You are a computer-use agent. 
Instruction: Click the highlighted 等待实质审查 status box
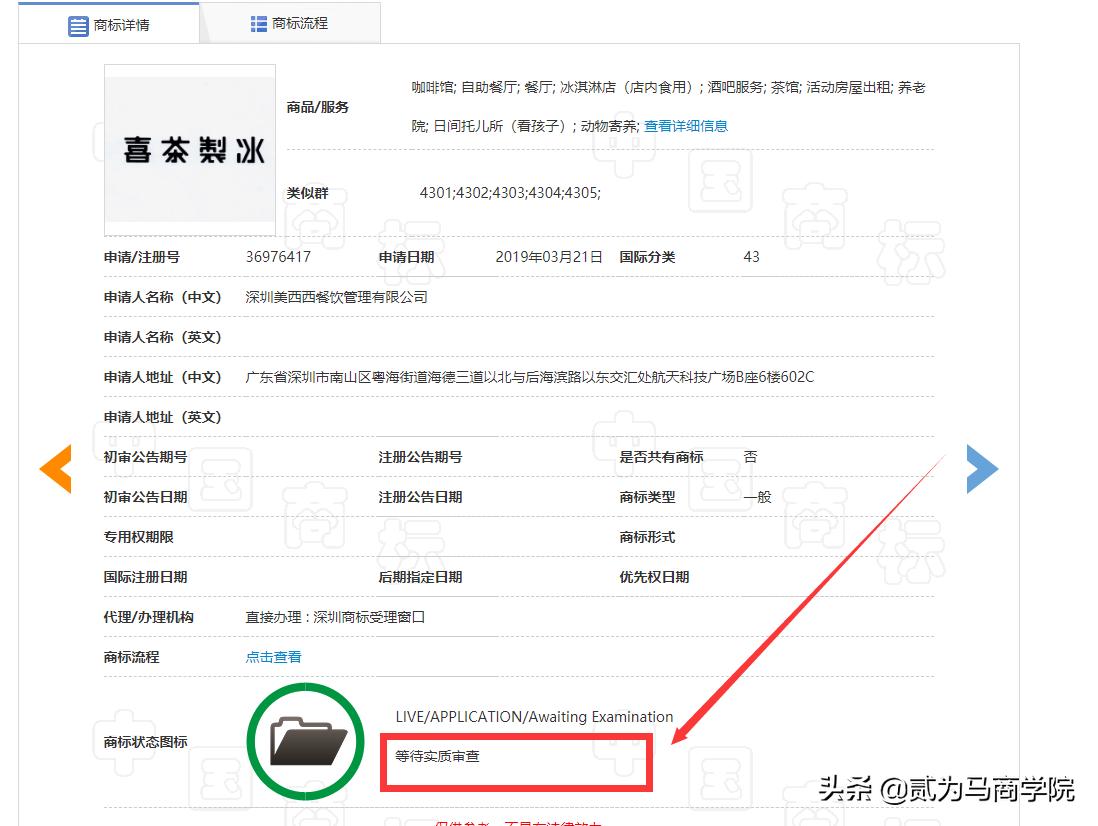pyautogui.click(x=516, y=762)
